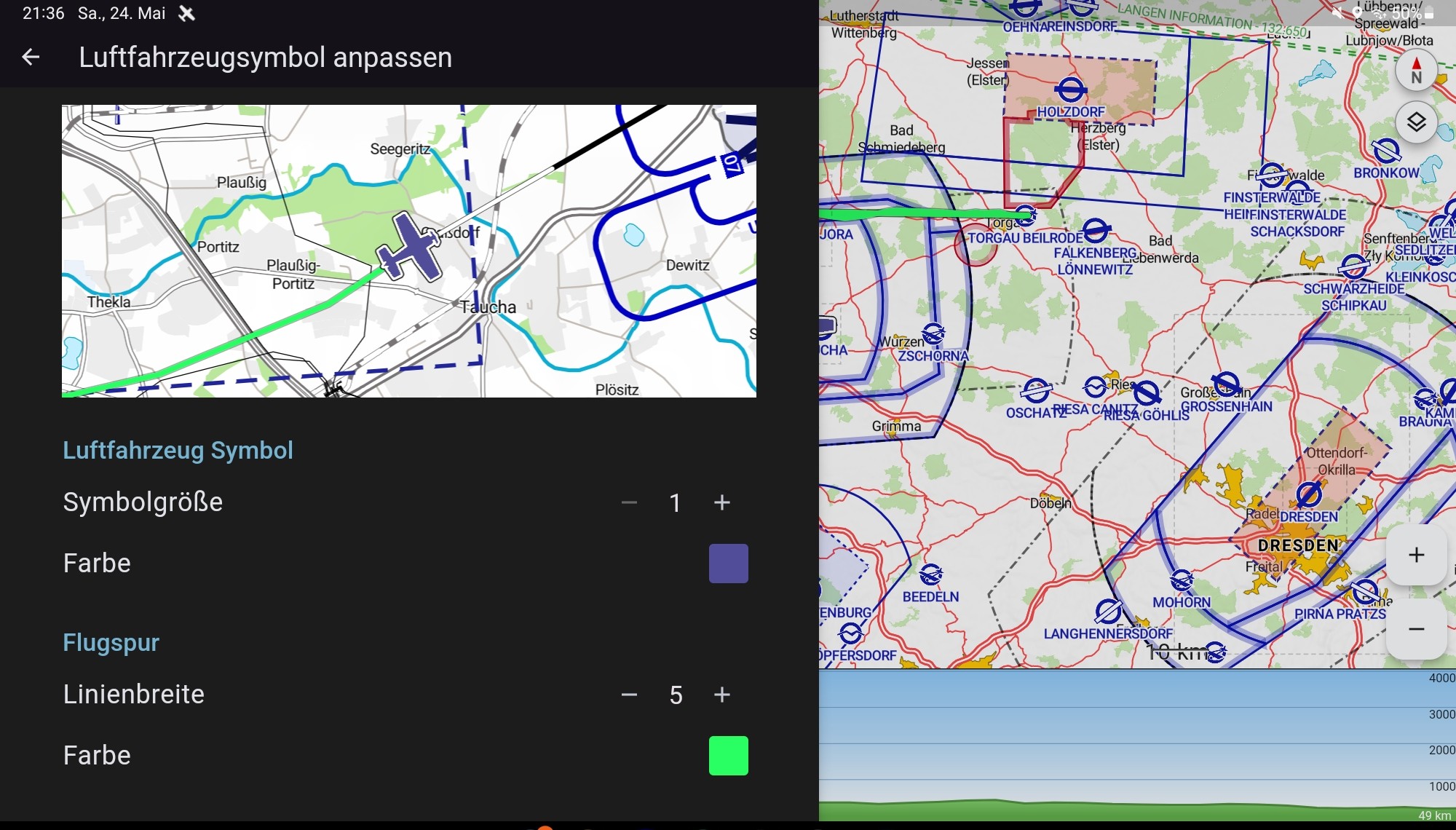Open aircraft symbol purple color swatch
The image size is (1456, 830).
728,564
